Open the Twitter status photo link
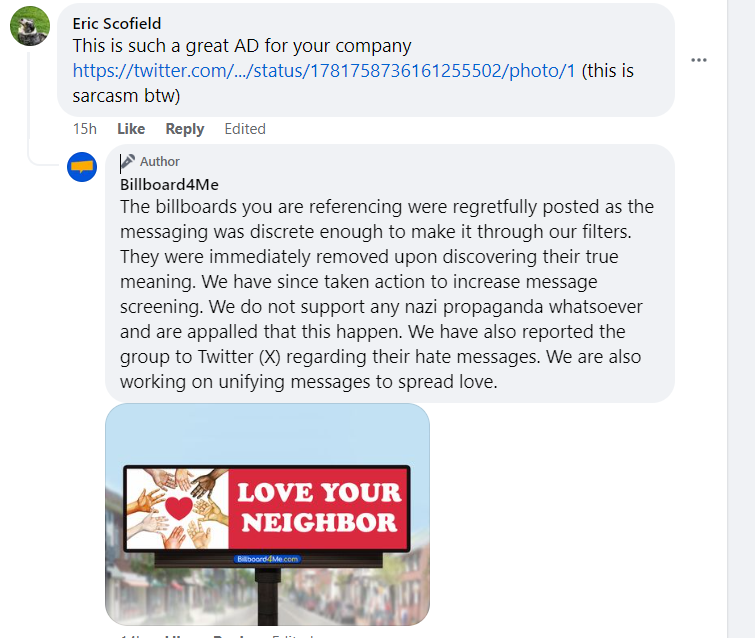 [324, 72]
